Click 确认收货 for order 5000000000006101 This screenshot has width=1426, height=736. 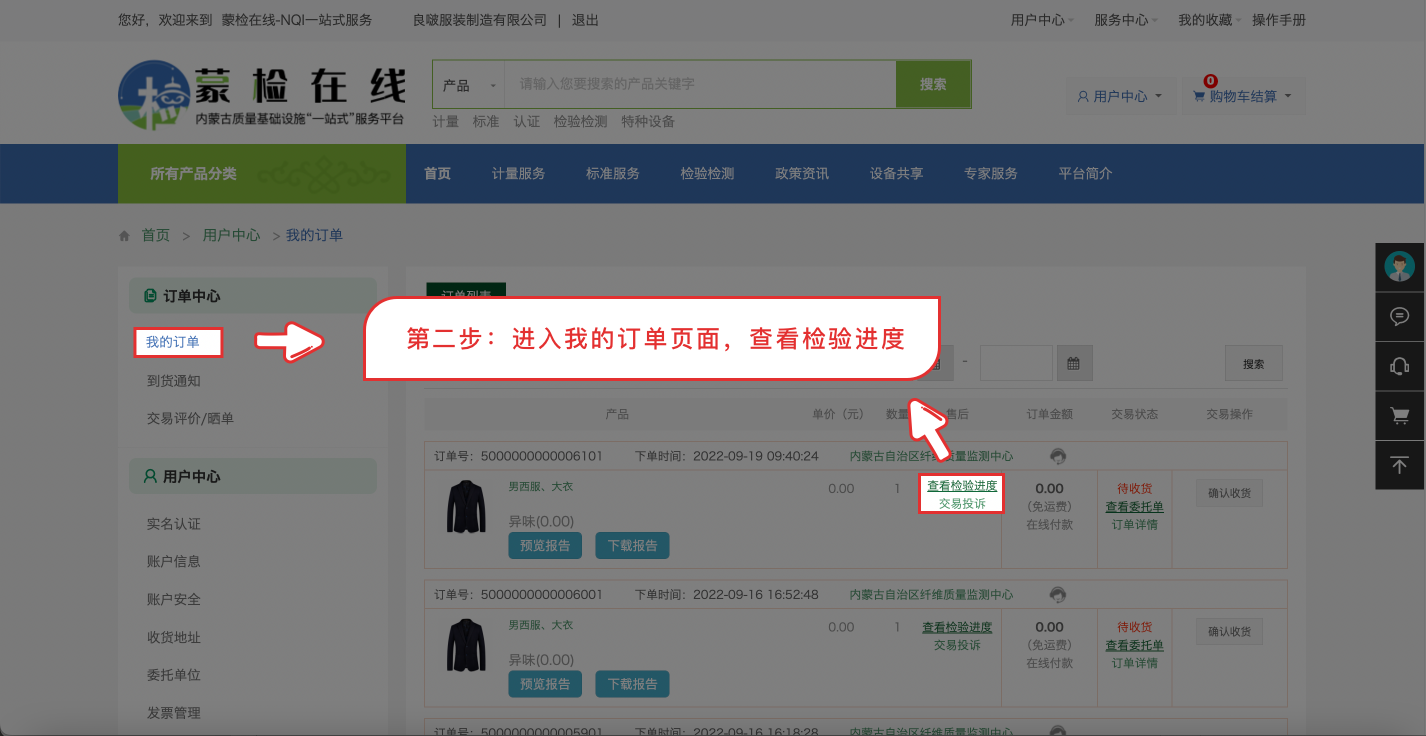coord(1229,492)
